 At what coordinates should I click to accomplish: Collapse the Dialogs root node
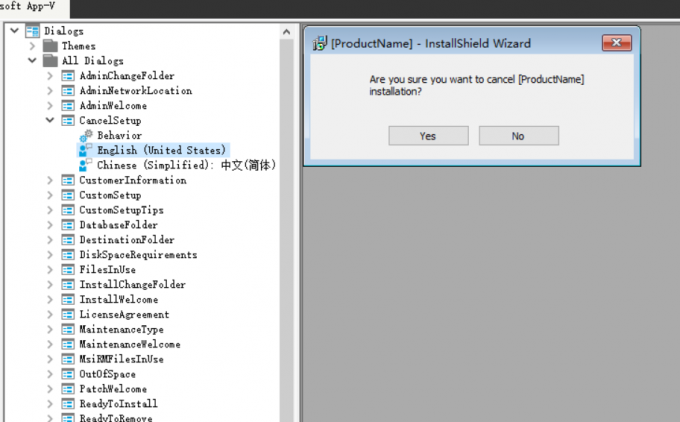coord(14,31)
